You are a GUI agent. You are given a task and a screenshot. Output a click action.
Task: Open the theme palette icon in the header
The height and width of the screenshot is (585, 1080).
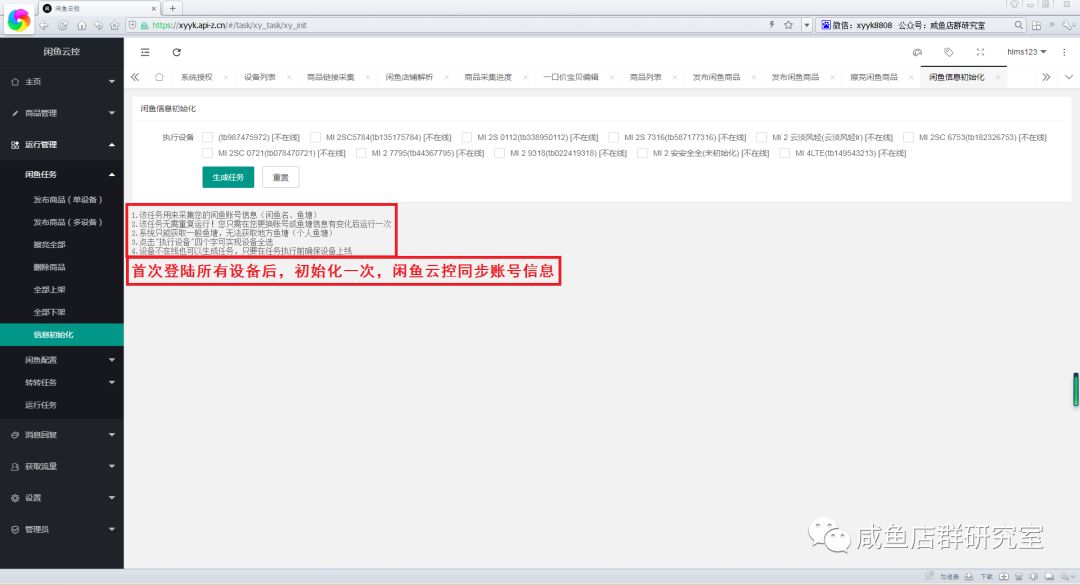(x=917, y=52)
